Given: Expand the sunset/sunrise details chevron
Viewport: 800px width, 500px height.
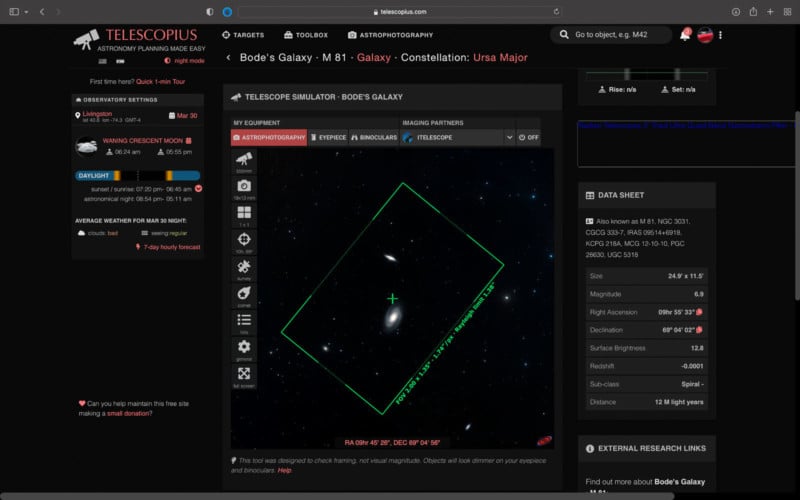Looking at the screenshot, I should coord(198,188).
